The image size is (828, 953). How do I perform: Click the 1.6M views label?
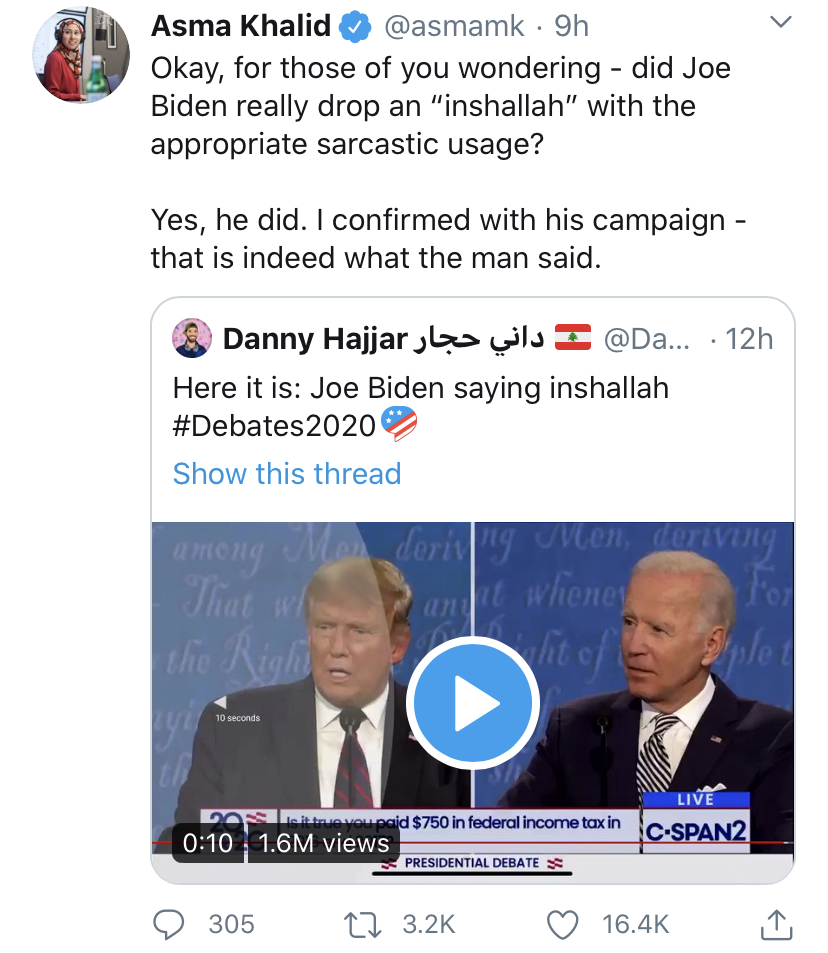(x=323, y=843)
